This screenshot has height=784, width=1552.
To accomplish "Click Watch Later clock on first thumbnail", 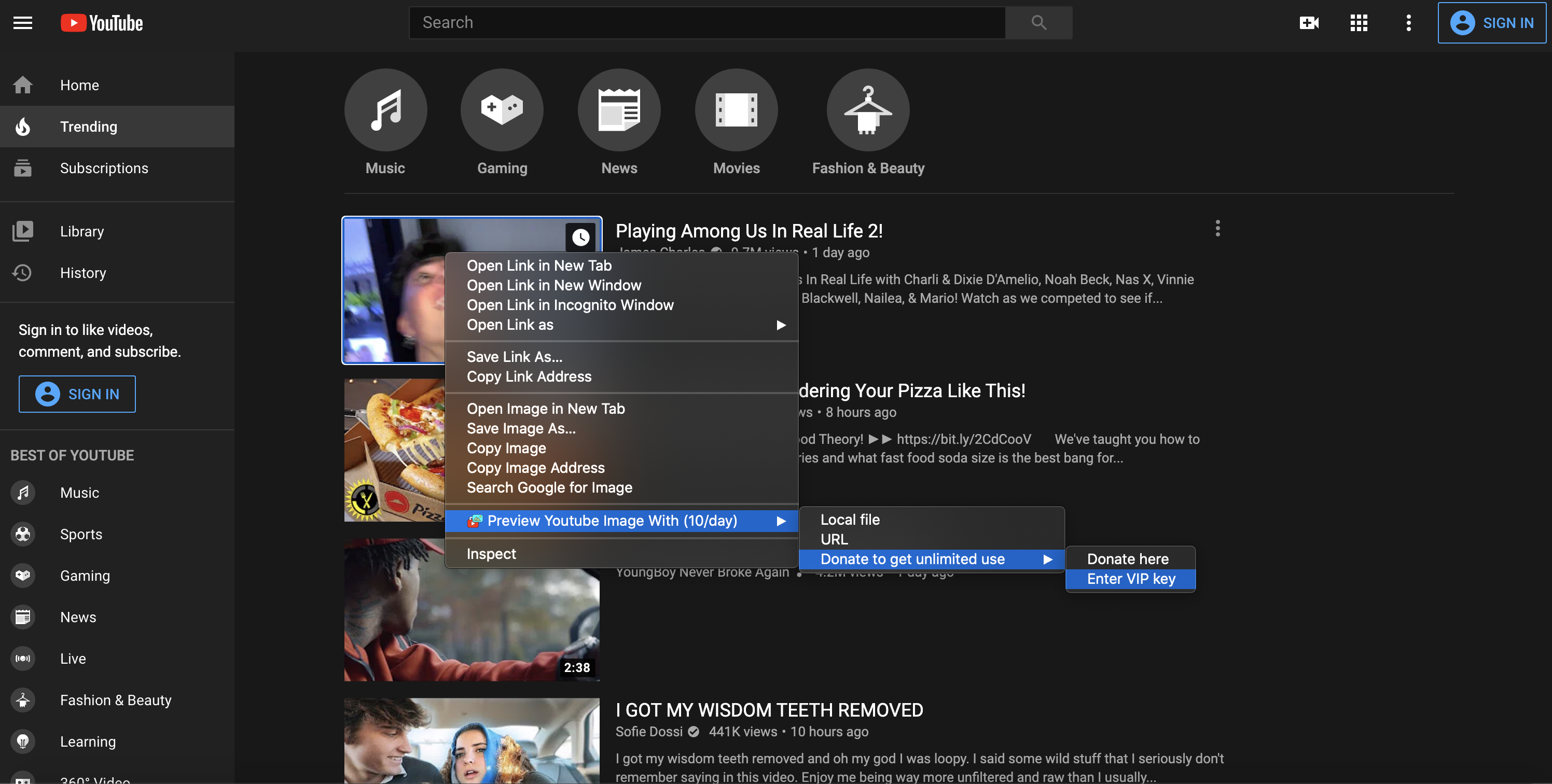I will pos(580,237).
